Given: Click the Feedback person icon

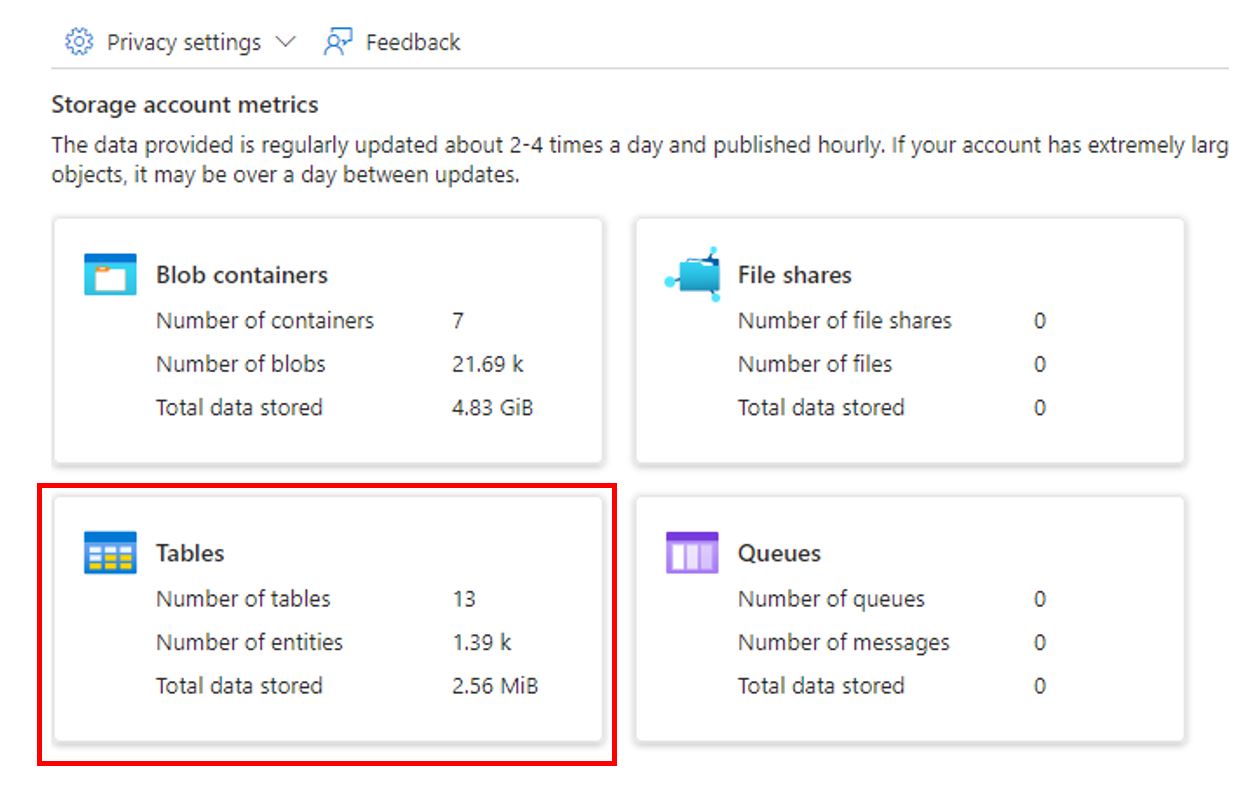Looking at the screenshot, I should [337, 42].
